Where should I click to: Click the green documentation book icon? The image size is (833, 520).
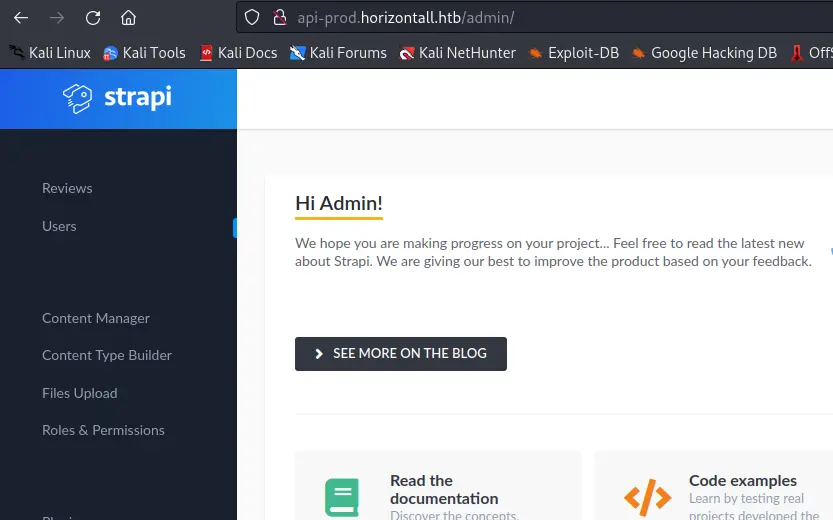pyautogui.click(x=342, y=498)
